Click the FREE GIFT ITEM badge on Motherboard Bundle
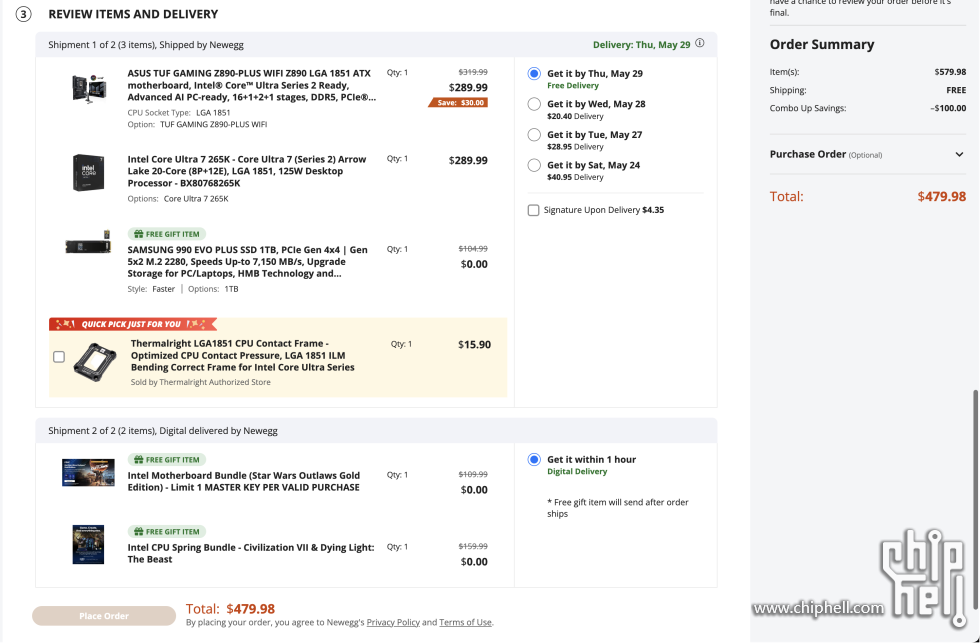The height and width of the screenshot is (643, 980). pos(167,460)
